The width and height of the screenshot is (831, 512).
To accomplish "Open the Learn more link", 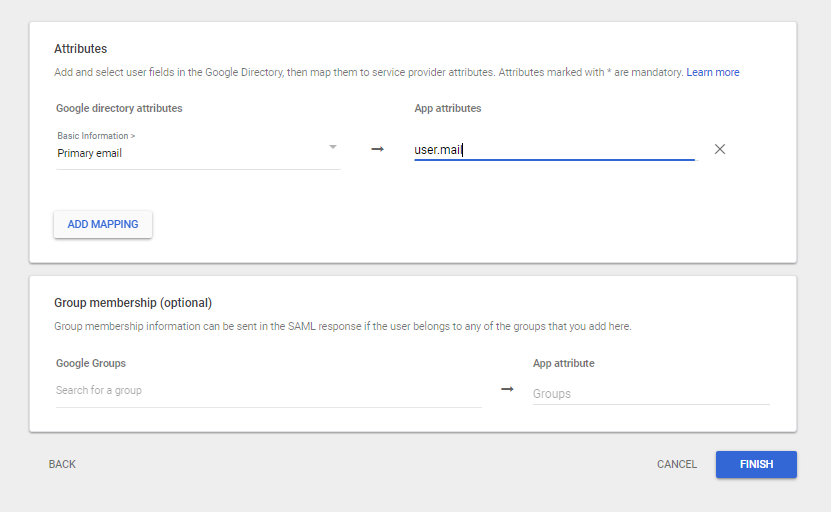I will pyautogui.click(x=712, y=72).
